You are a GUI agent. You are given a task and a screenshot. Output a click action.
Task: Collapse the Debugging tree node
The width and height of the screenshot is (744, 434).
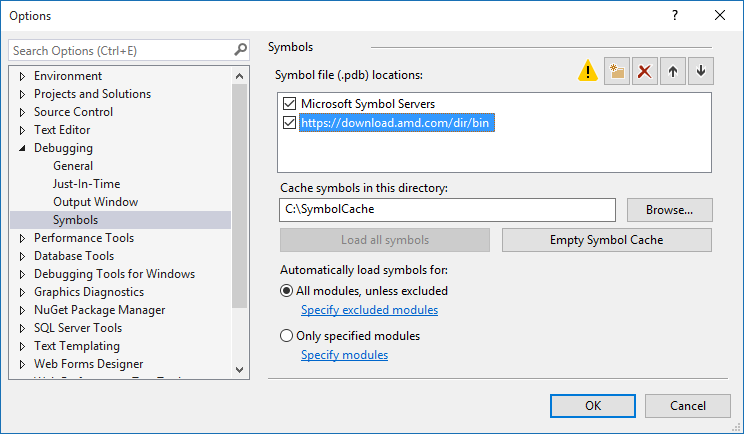(22, 148)
